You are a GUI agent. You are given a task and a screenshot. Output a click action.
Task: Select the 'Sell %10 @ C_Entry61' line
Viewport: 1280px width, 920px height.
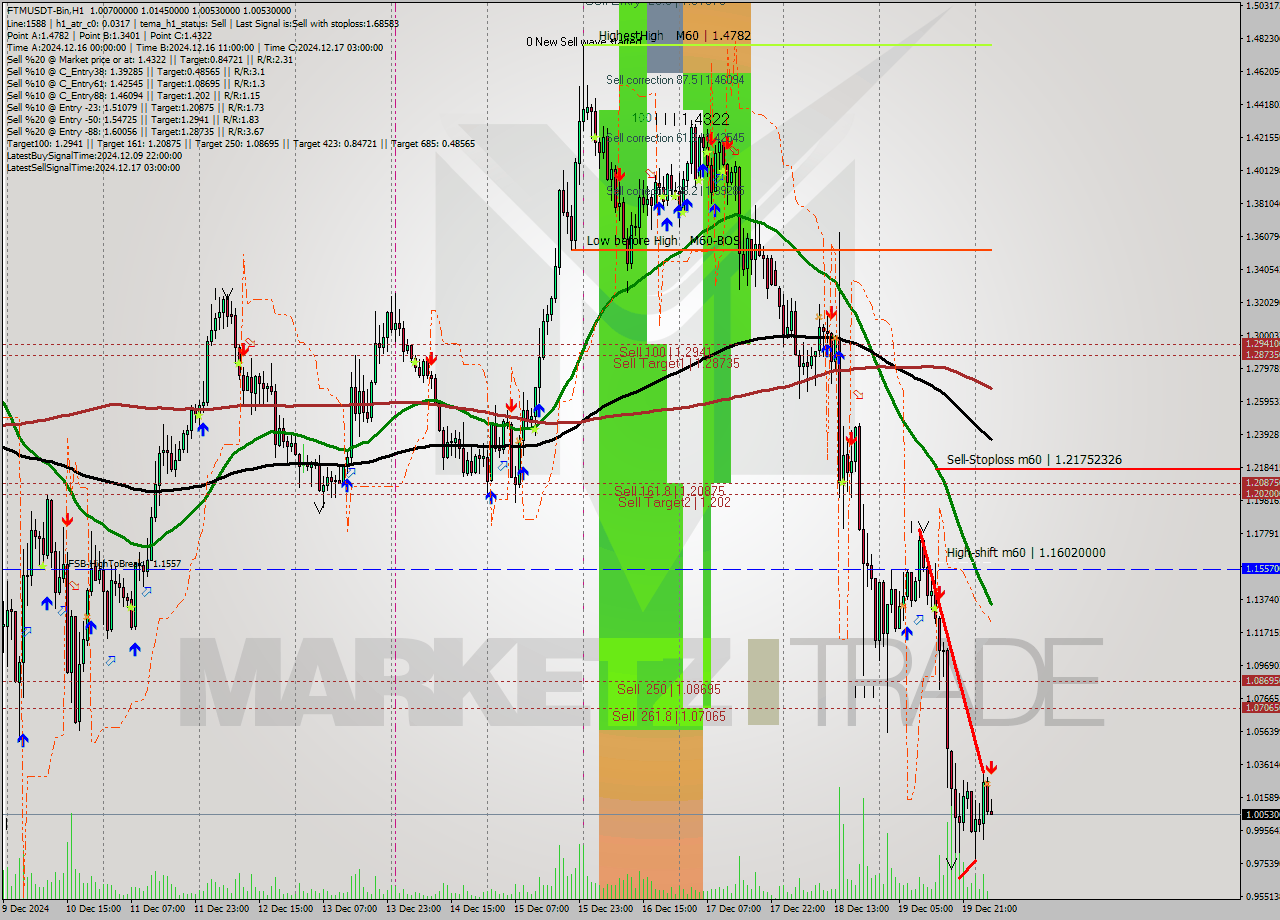click(x=135, y=83)
